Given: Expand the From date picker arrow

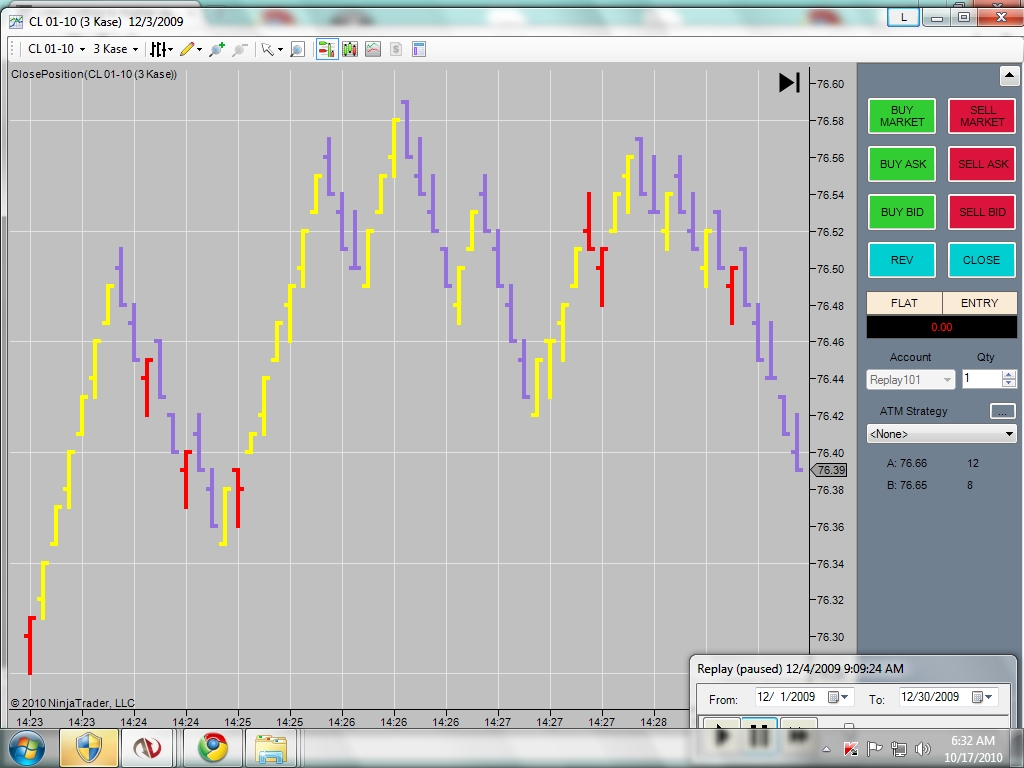Looking at the screenshot, I should 845,697.
